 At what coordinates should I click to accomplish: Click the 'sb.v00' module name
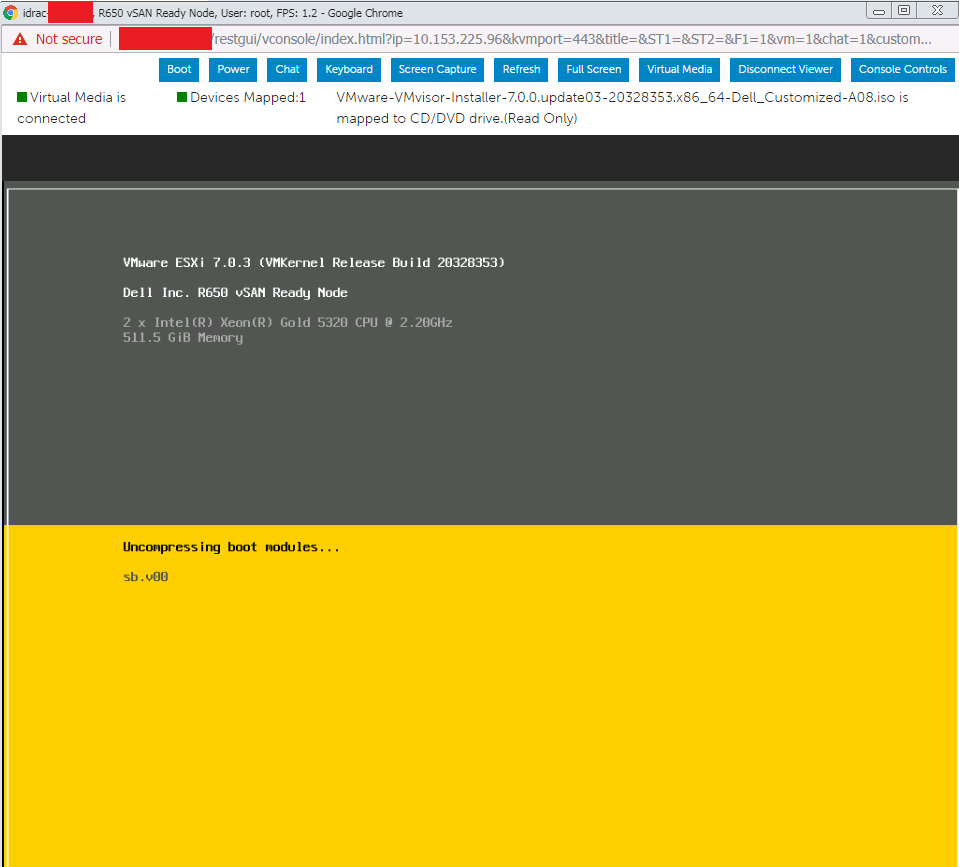click(146, 577)
